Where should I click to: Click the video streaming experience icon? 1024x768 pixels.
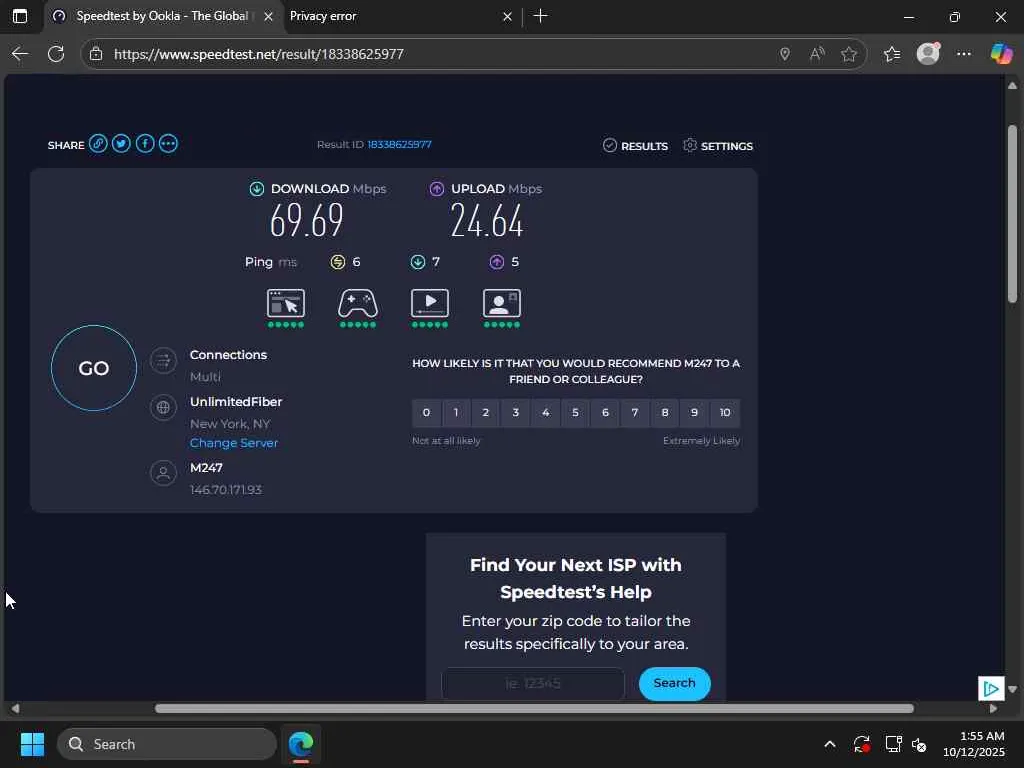(430, 304)
